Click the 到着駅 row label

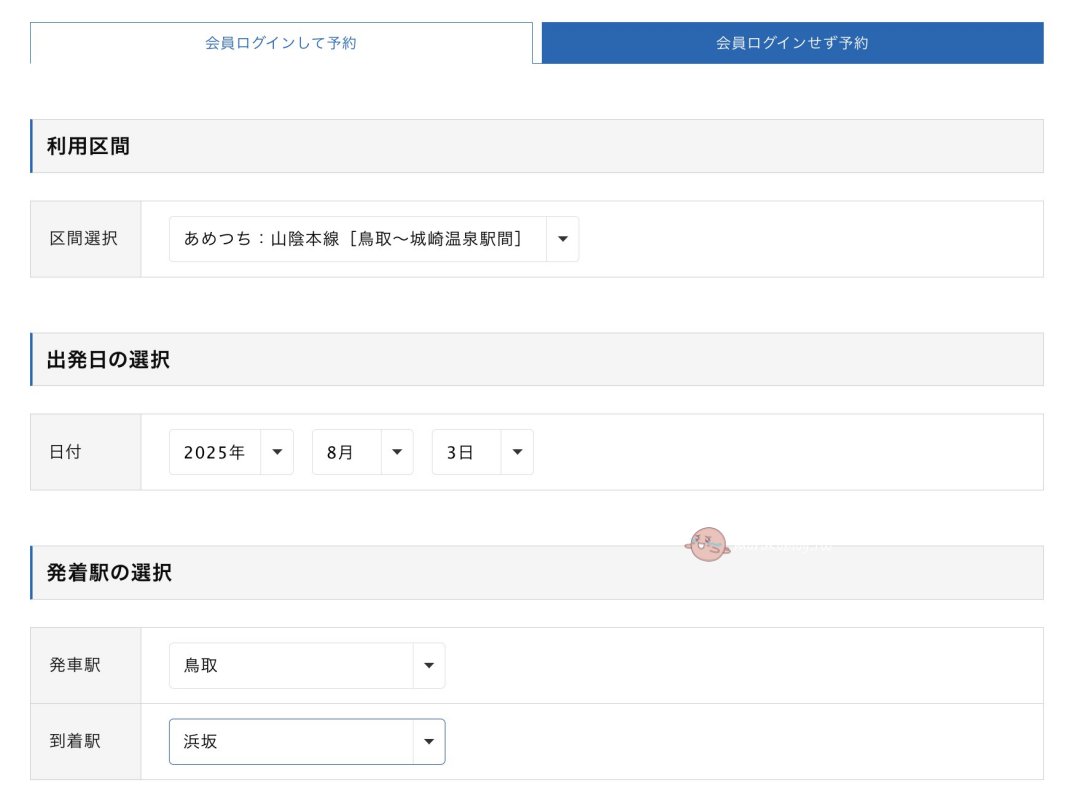75,741
